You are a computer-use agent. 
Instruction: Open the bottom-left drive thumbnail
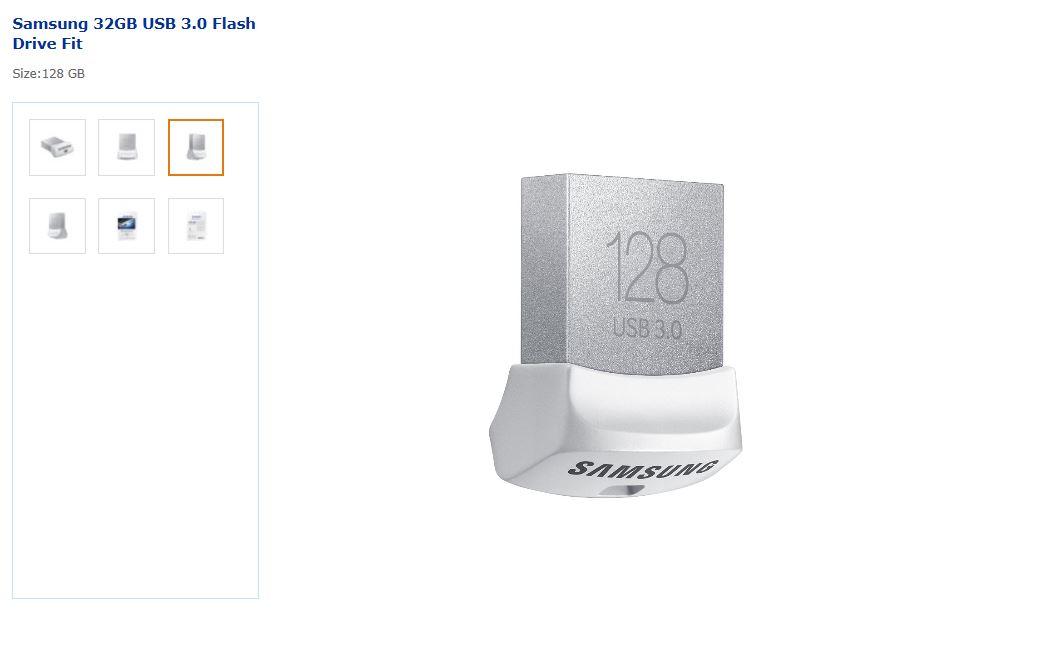tap(57, 226)
